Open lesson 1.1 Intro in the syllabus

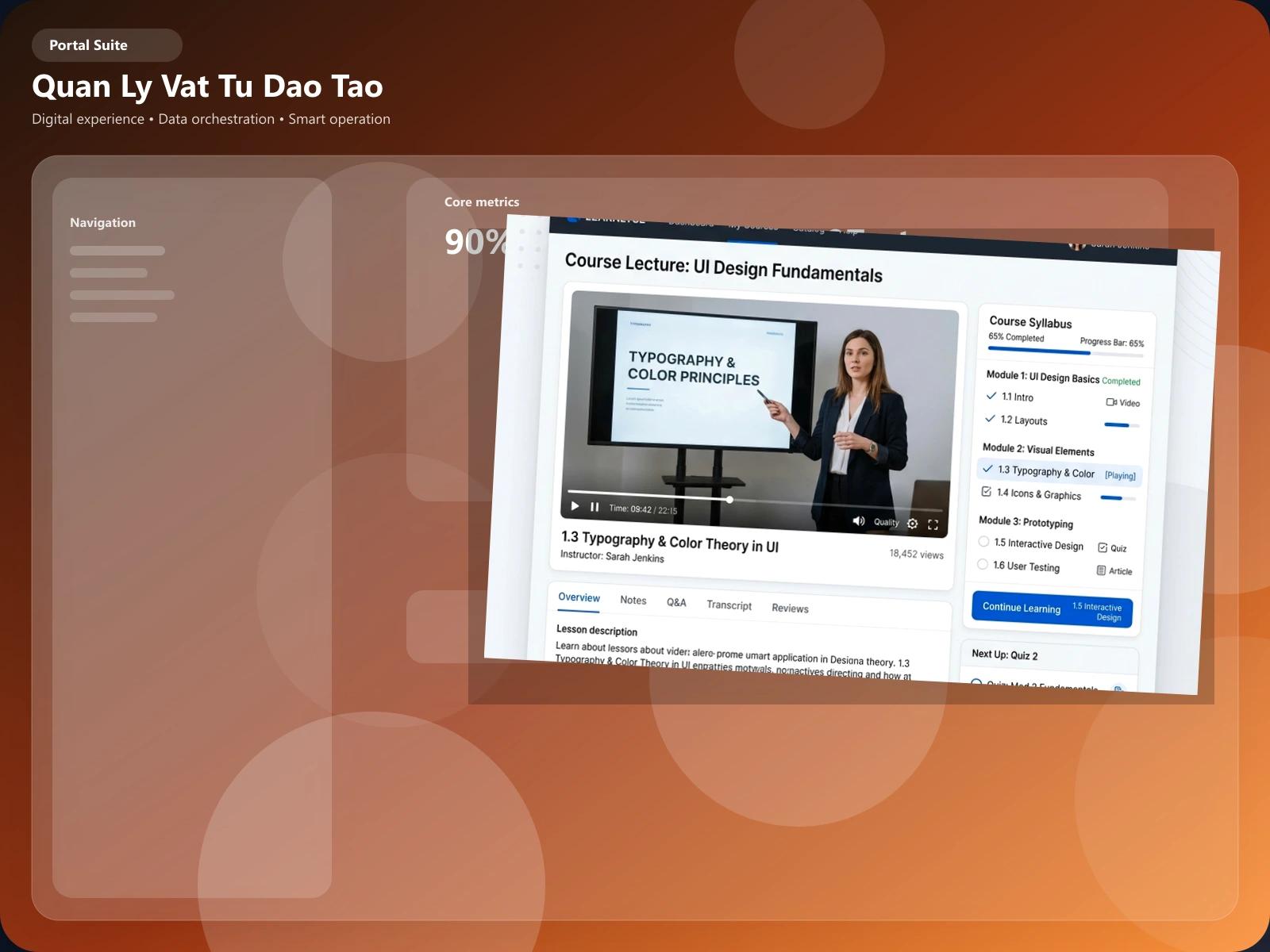tap(1018, 397)
